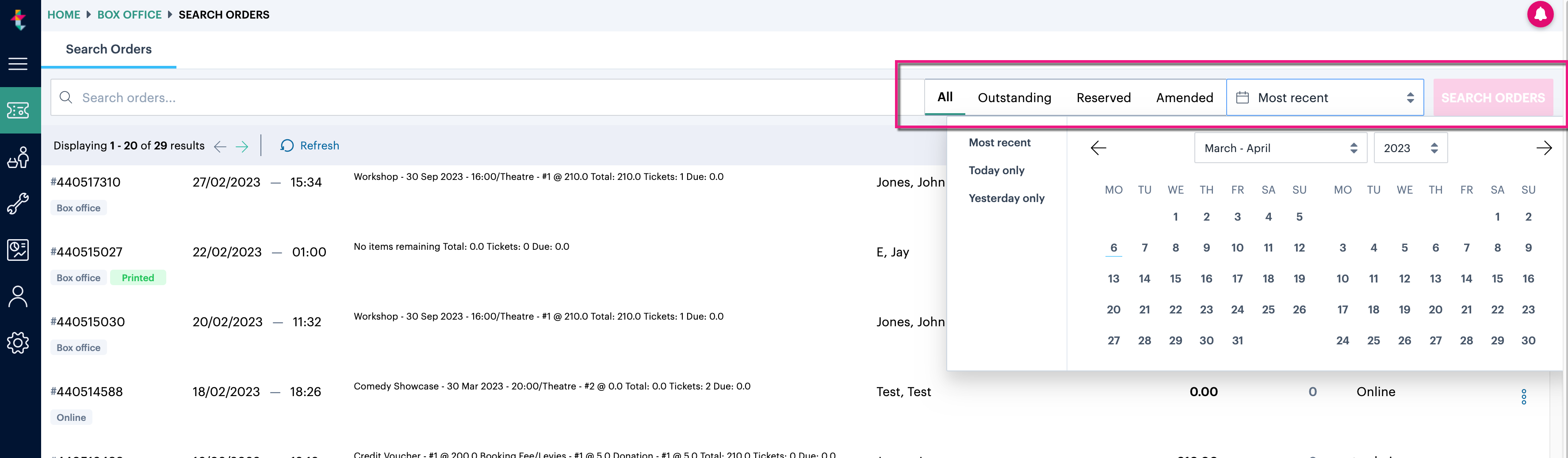Click the SEARCH ORDERS button

coord(1492,97)
